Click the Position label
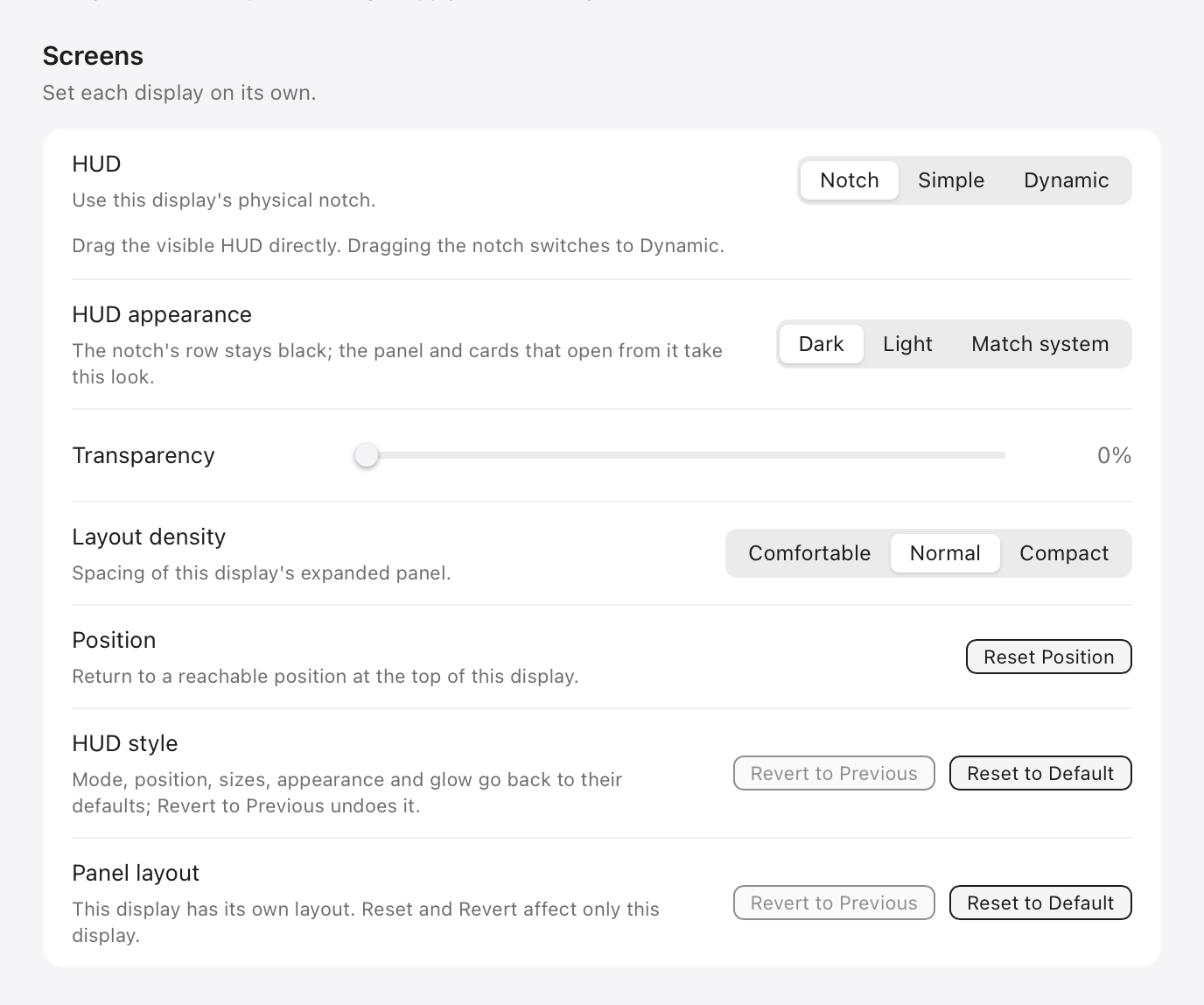The width and height of the screenshot is (1204, 1005). (x=114, y=640)
